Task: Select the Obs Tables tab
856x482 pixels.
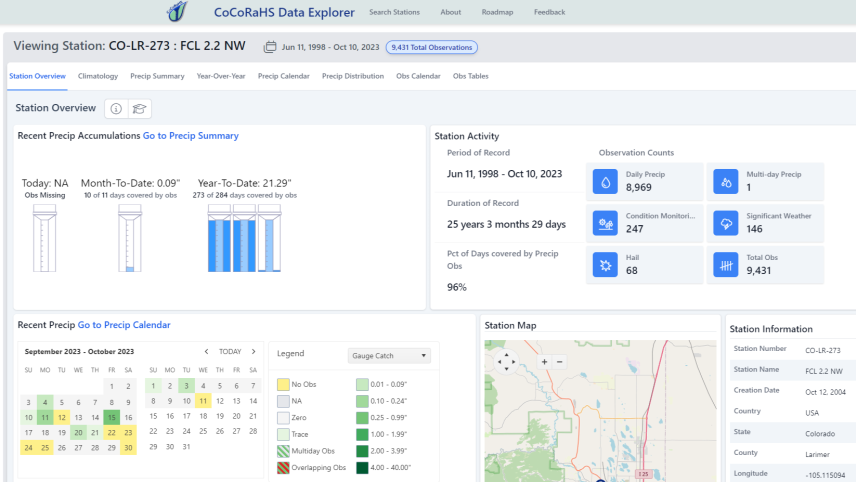Action: point(471,76)
